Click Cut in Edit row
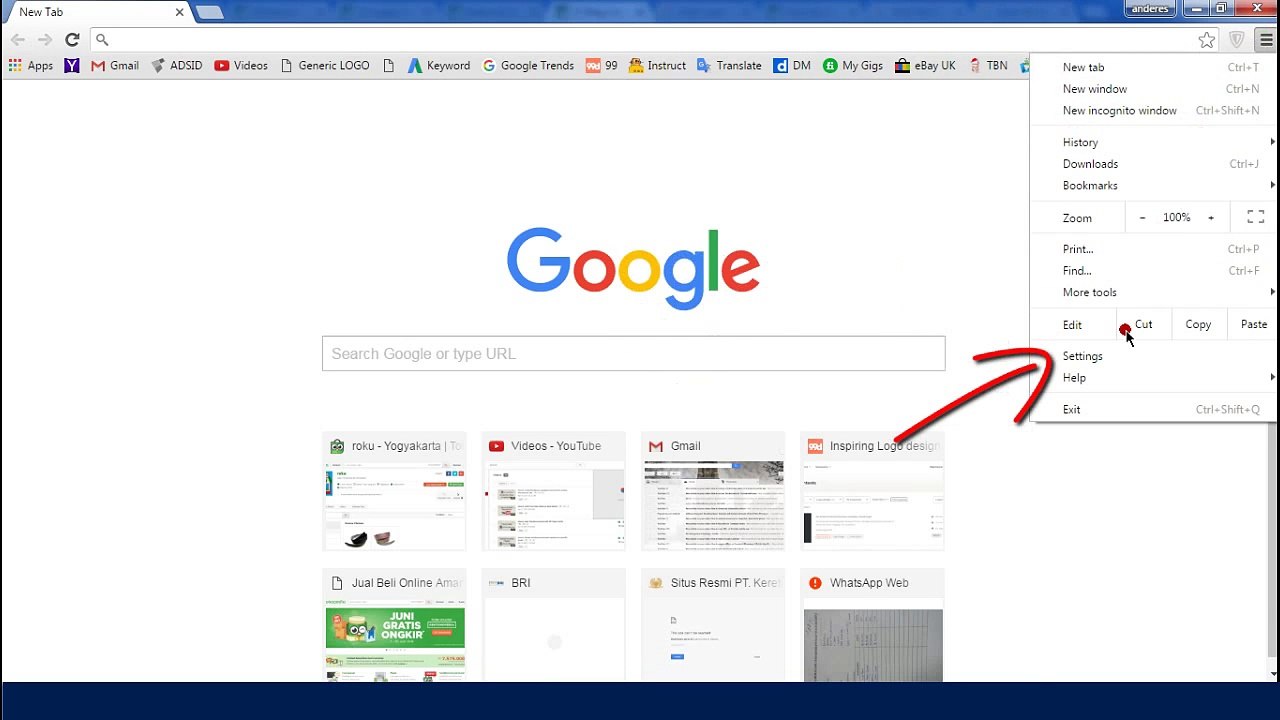Viewport: 1280px width, 720px height. (1143, 325)
